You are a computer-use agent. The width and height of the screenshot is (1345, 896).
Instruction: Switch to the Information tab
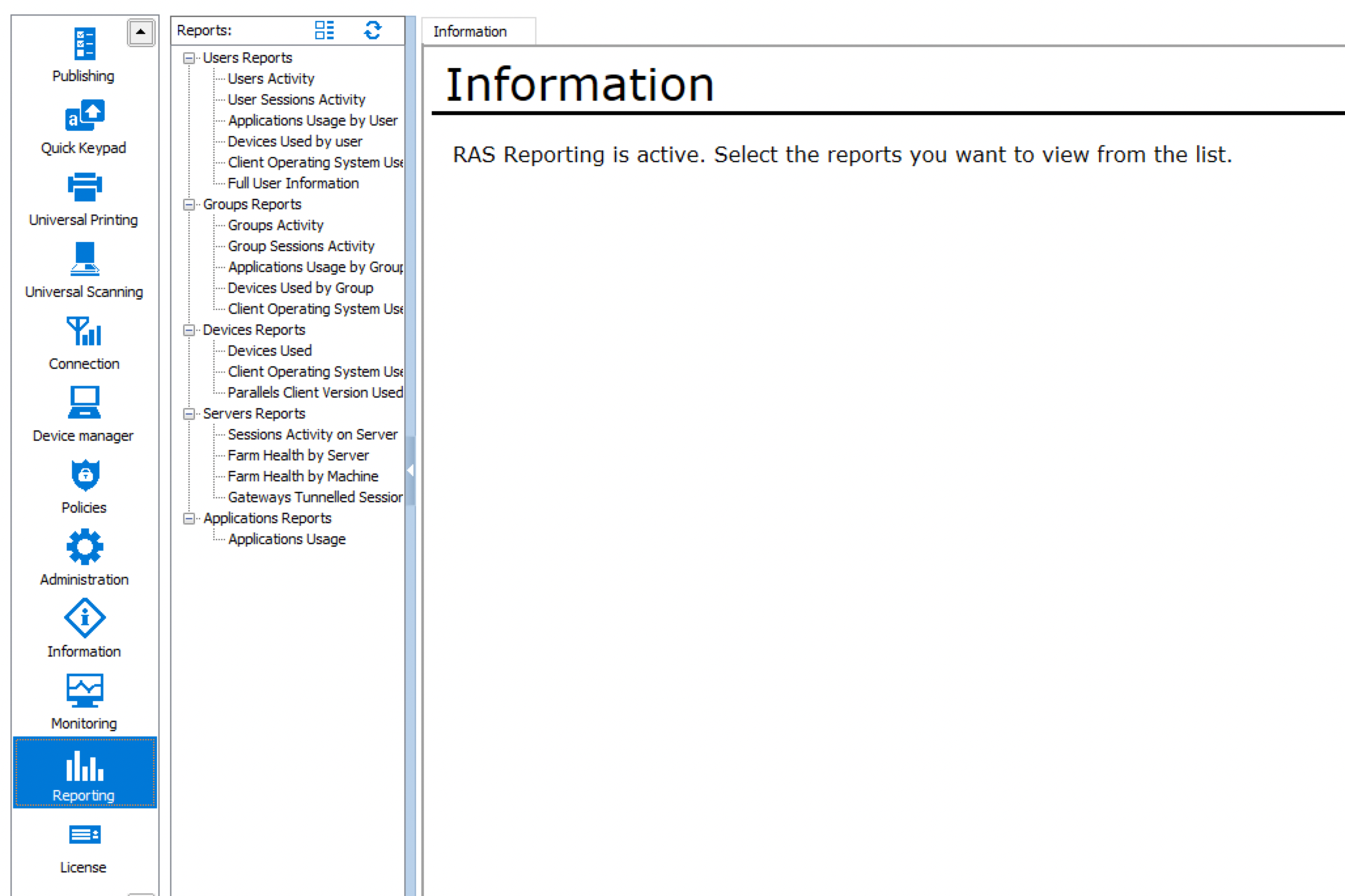coord(470,31)
